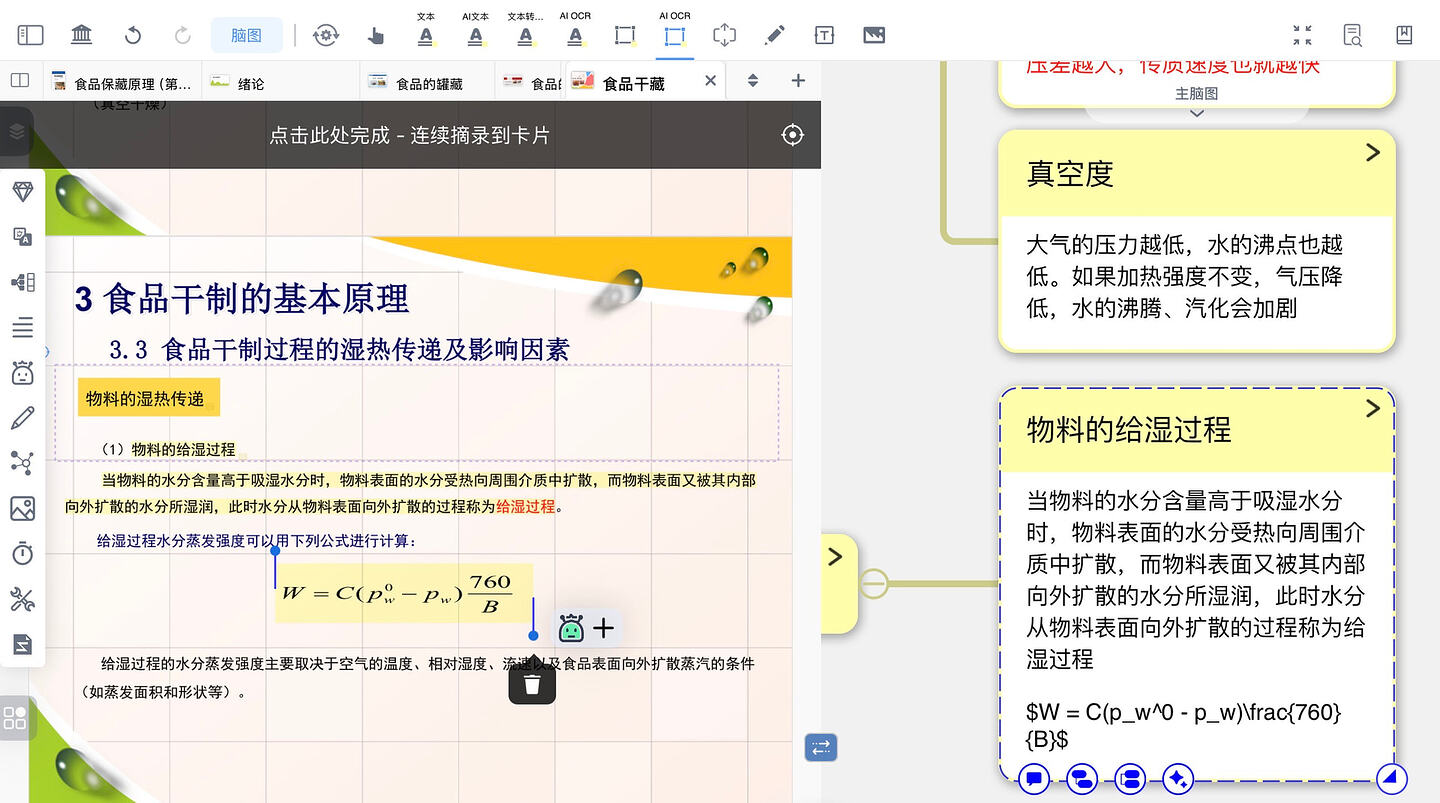Click the target locate icon in dark bar
1440x803 pixels.
point(793,135)
